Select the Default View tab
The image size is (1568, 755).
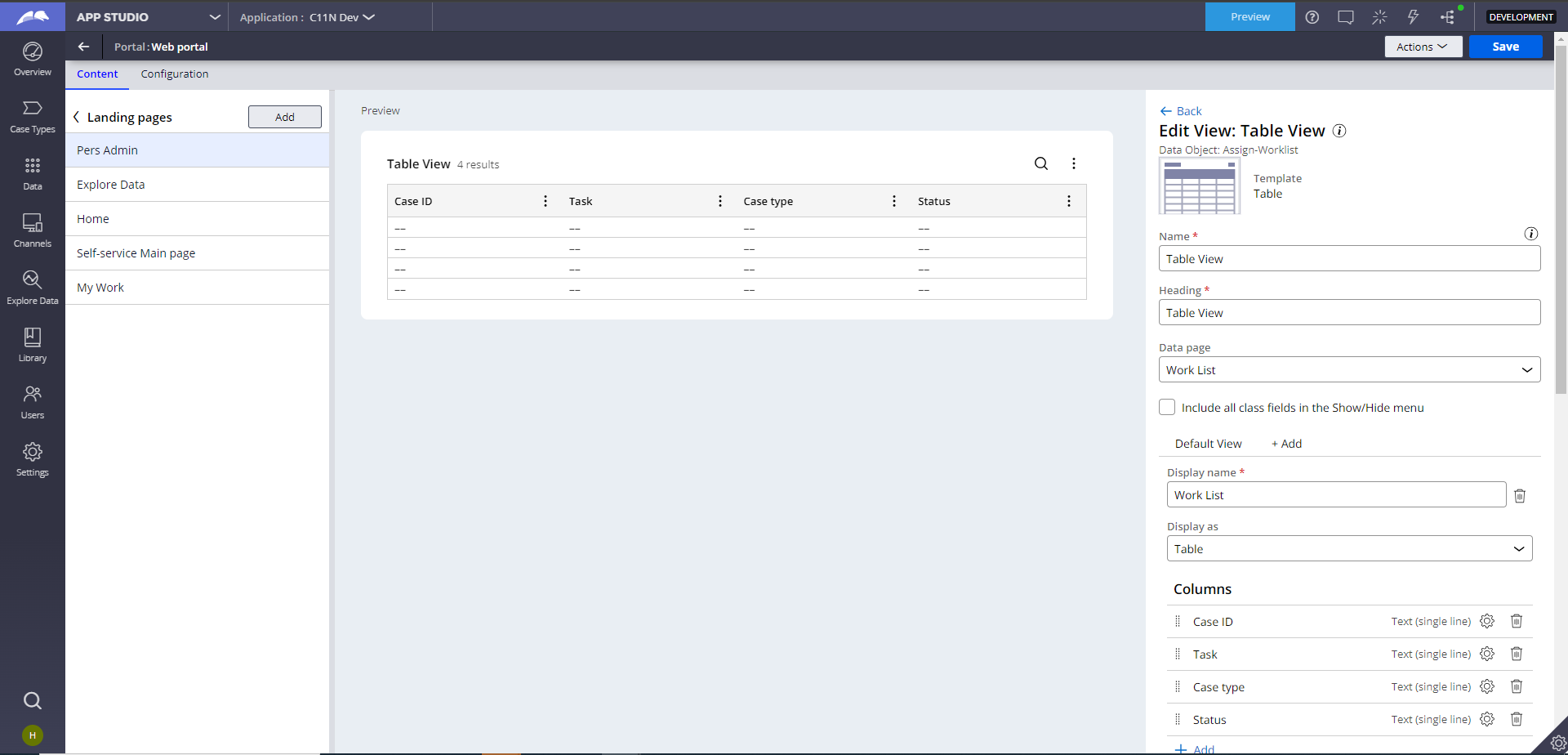click(1208, 444)
